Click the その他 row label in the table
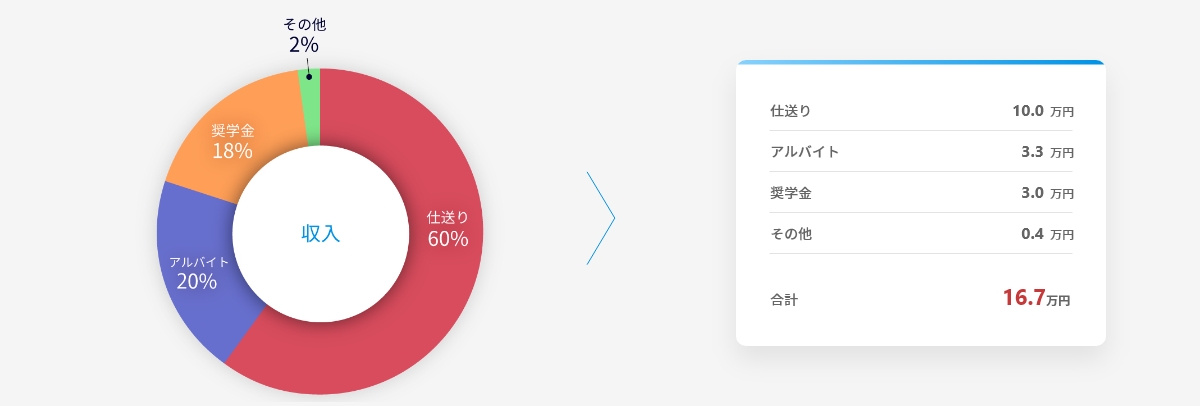1200x406 pixels. (790, 234)
